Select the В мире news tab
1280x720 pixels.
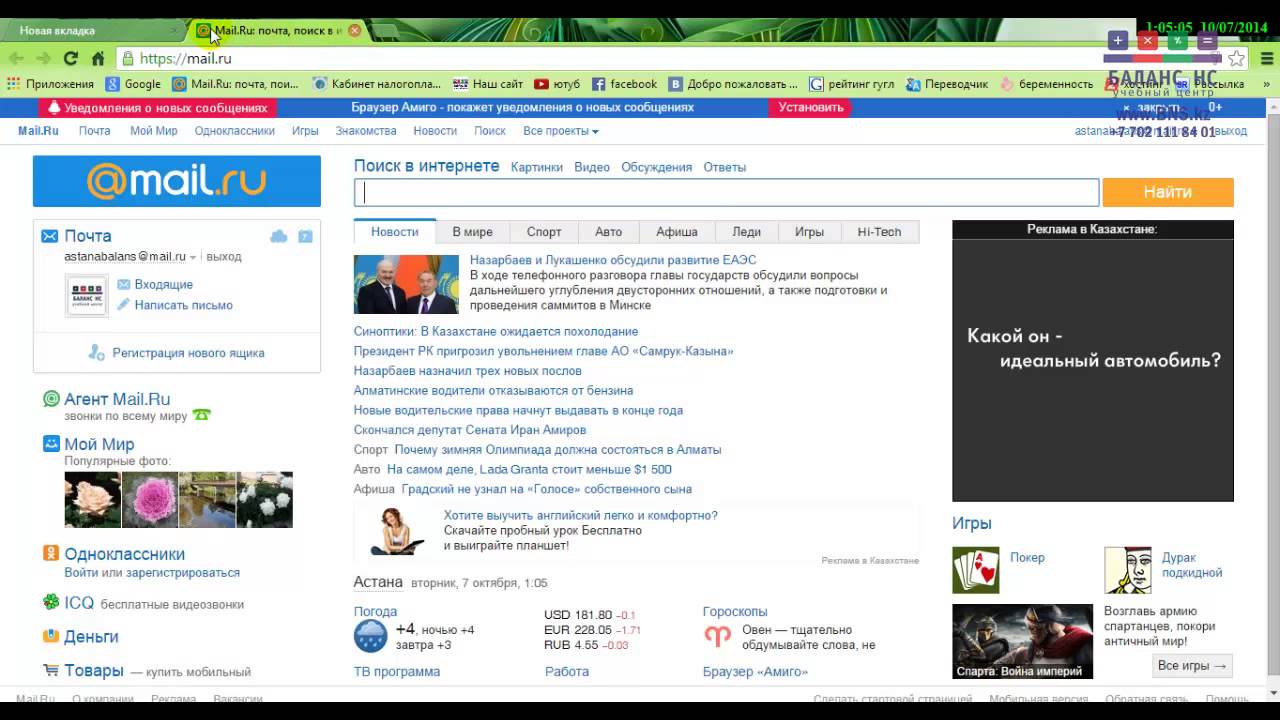coord(472,232)
